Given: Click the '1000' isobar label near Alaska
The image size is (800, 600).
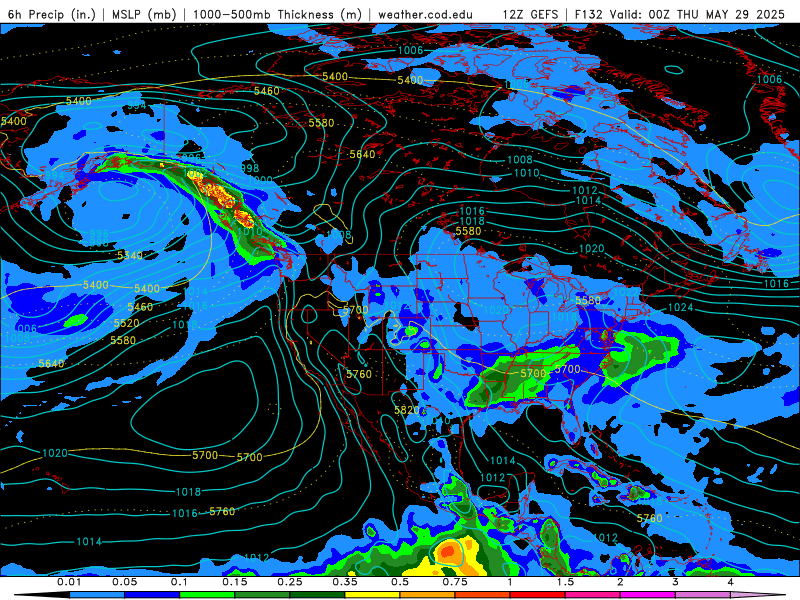Looking at the screenshot, I should point(260,180).
